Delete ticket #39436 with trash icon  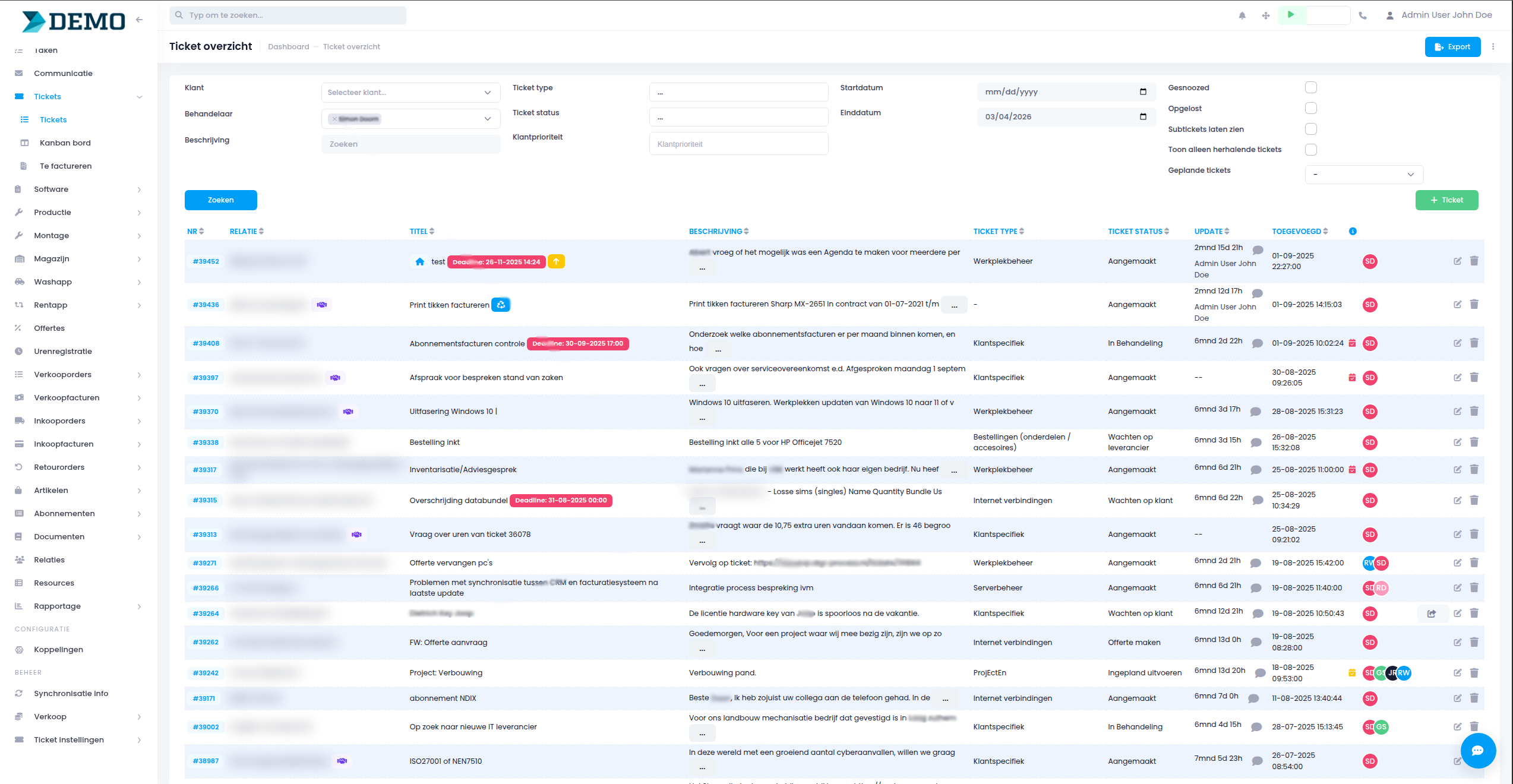click(x=1474, y=304)
